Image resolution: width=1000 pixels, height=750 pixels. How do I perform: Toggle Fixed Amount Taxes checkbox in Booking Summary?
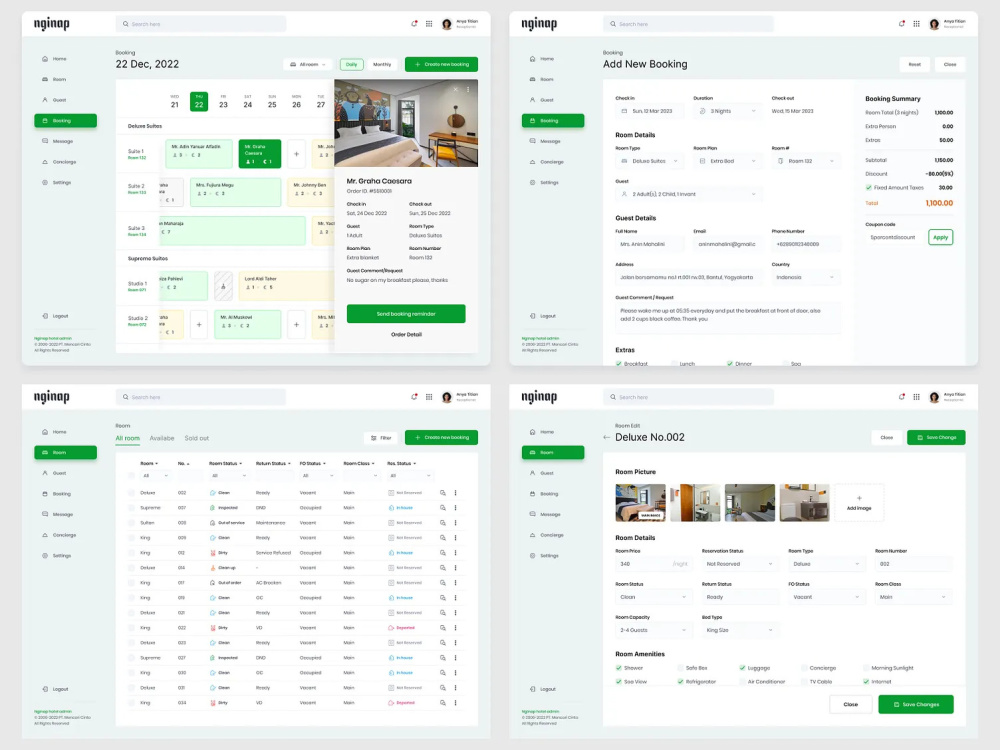coord(869,188)
